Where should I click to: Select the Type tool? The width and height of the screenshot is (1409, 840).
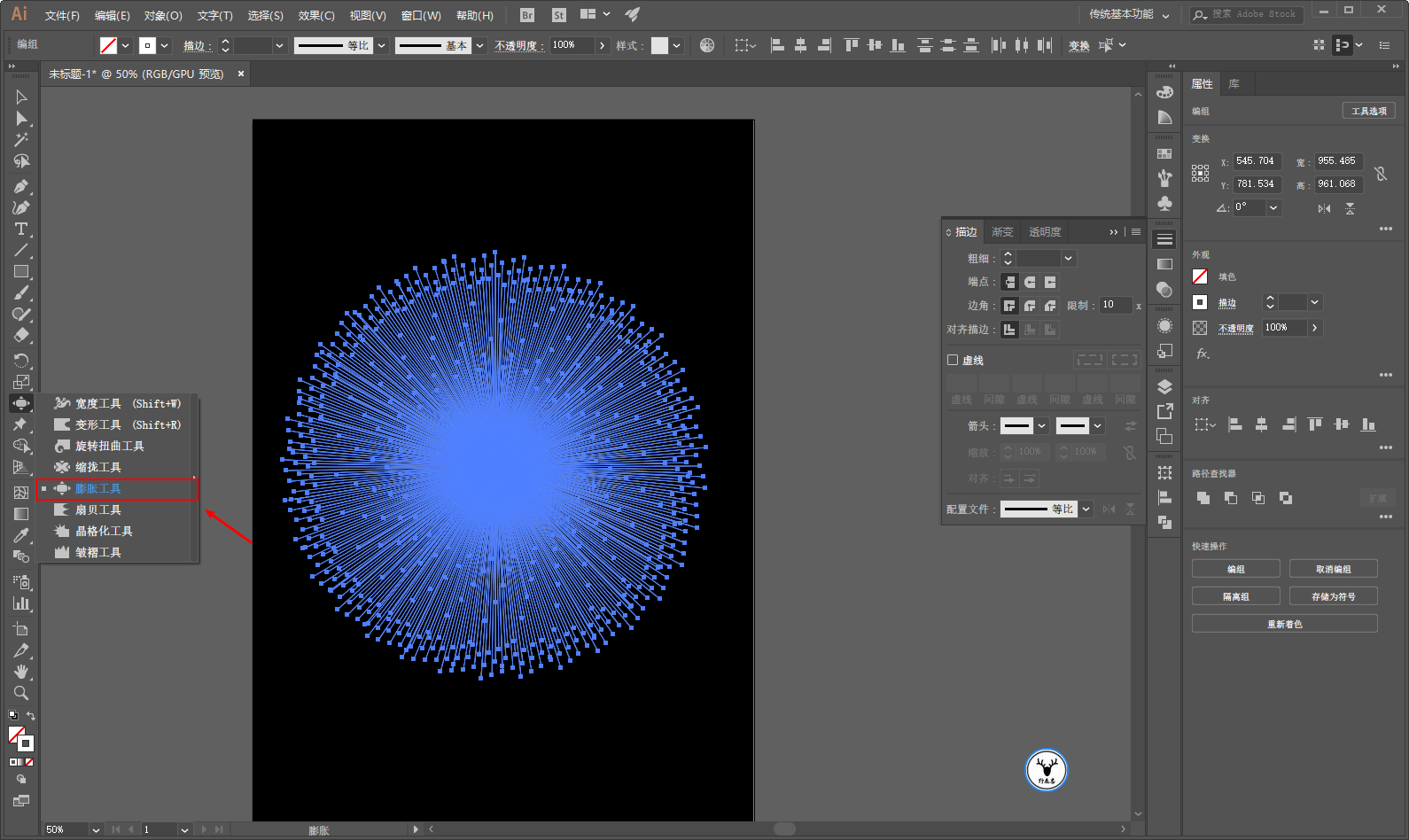click(21, 229)
